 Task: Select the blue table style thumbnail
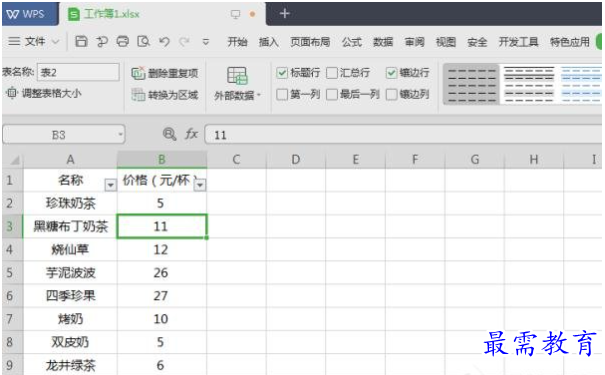[x=580, y=84]
